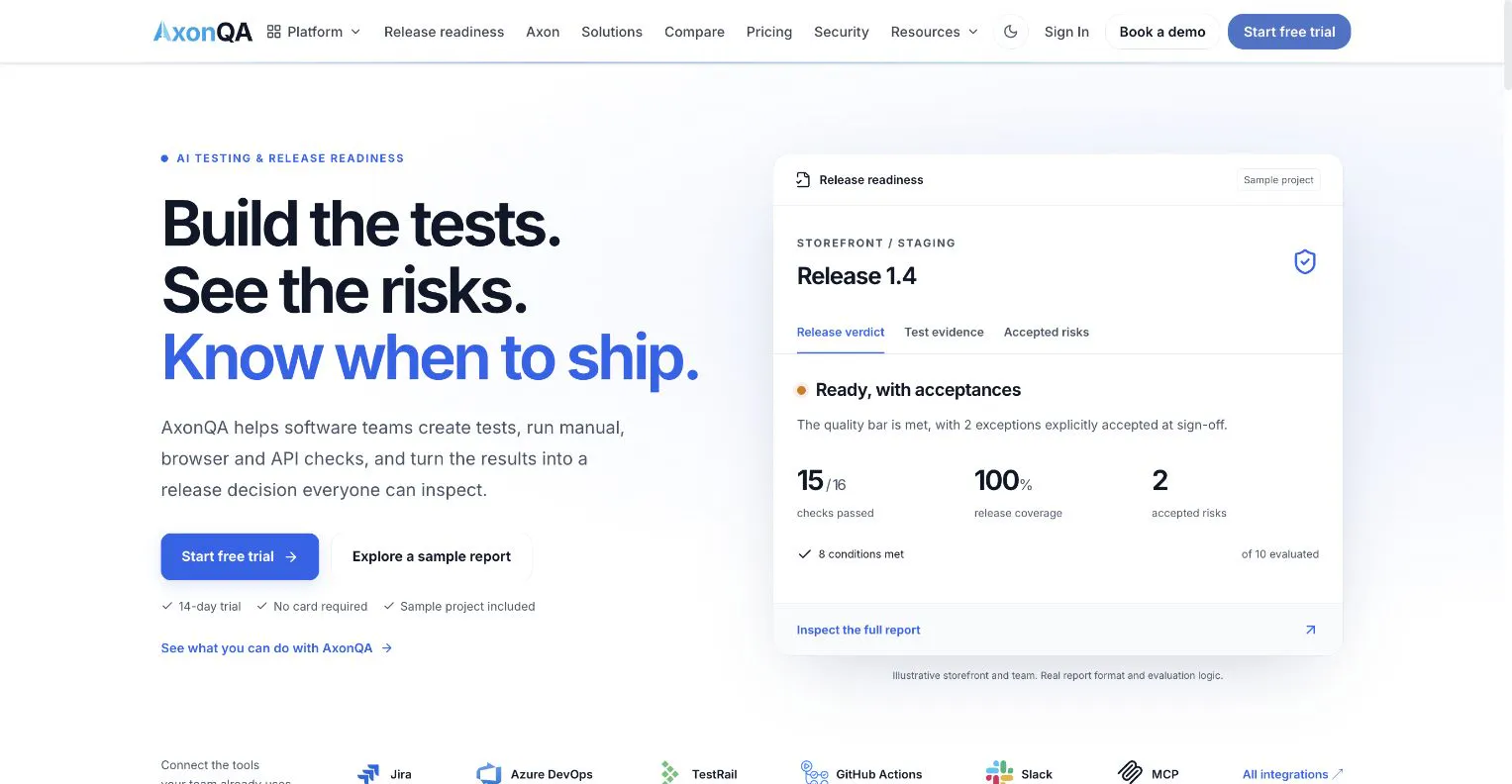Click the Slack logo icon

click(999, 773)
